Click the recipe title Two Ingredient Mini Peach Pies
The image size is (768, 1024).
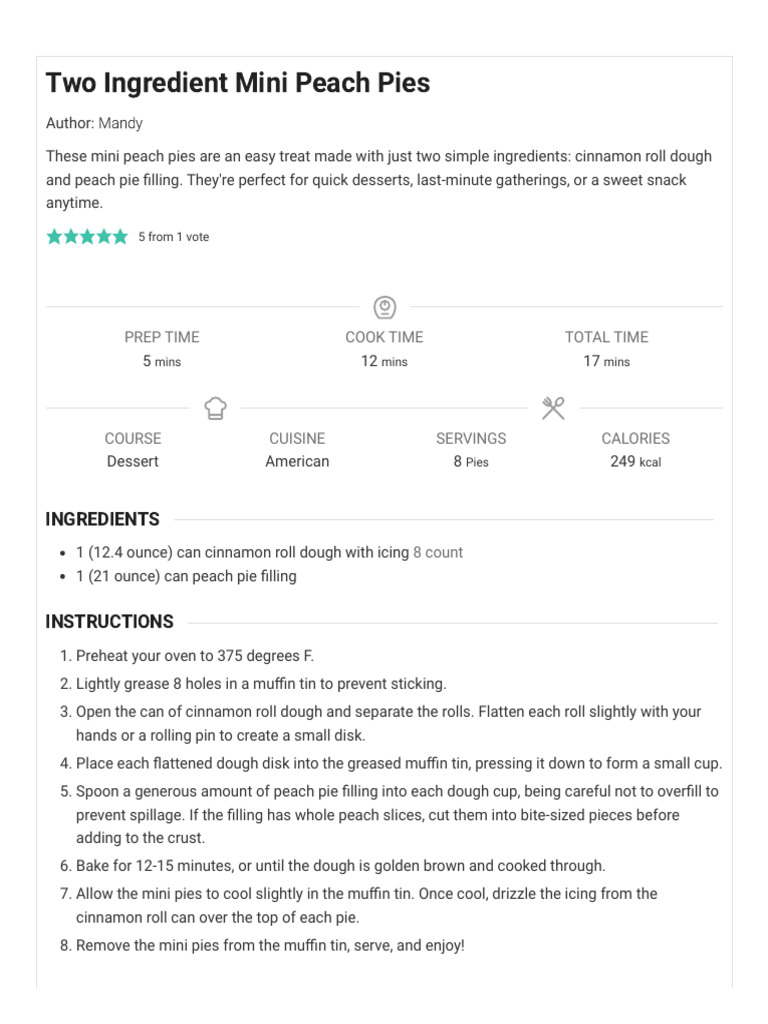[x=238, y=83]
